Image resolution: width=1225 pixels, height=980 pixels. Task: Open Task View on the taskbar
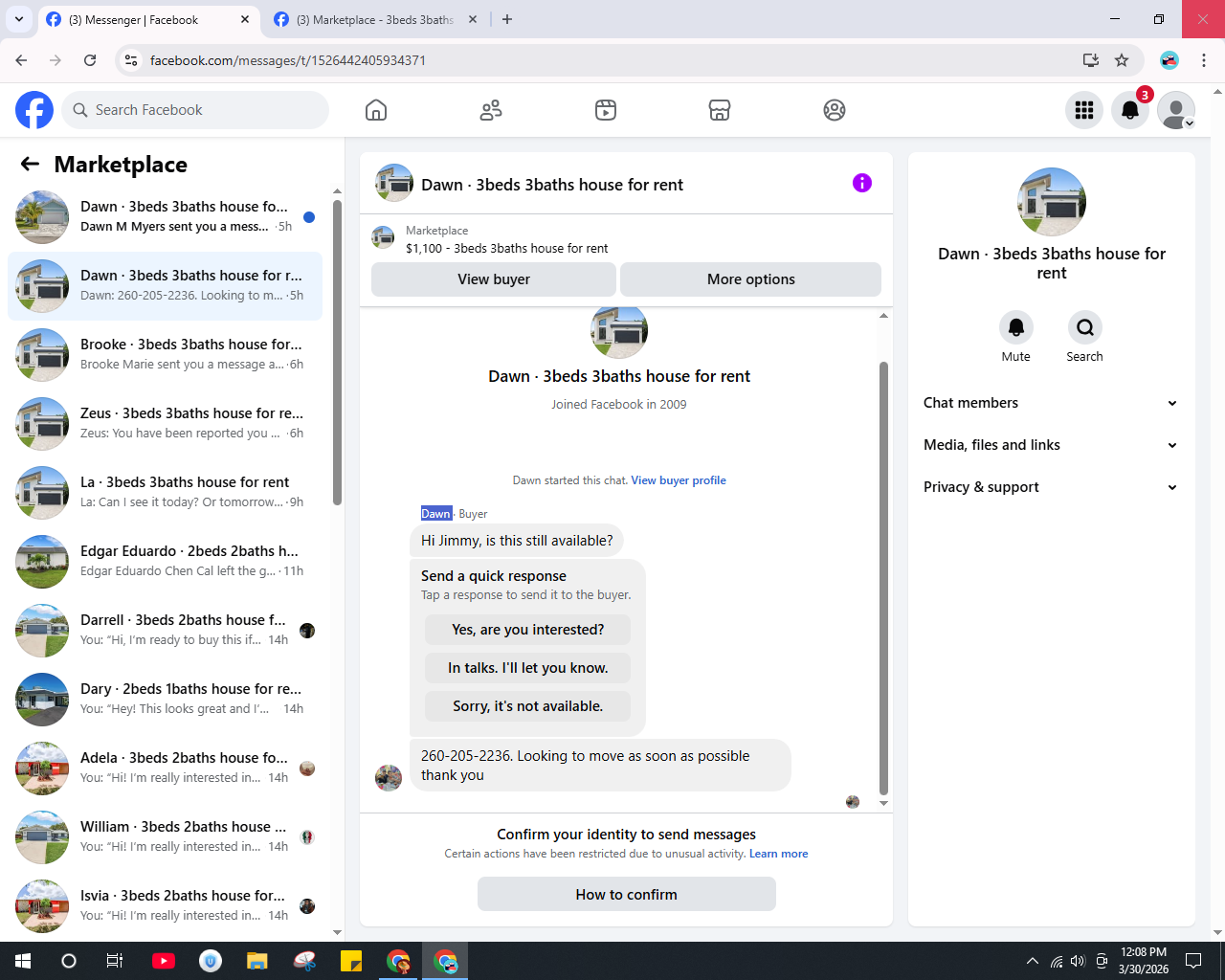115,961
